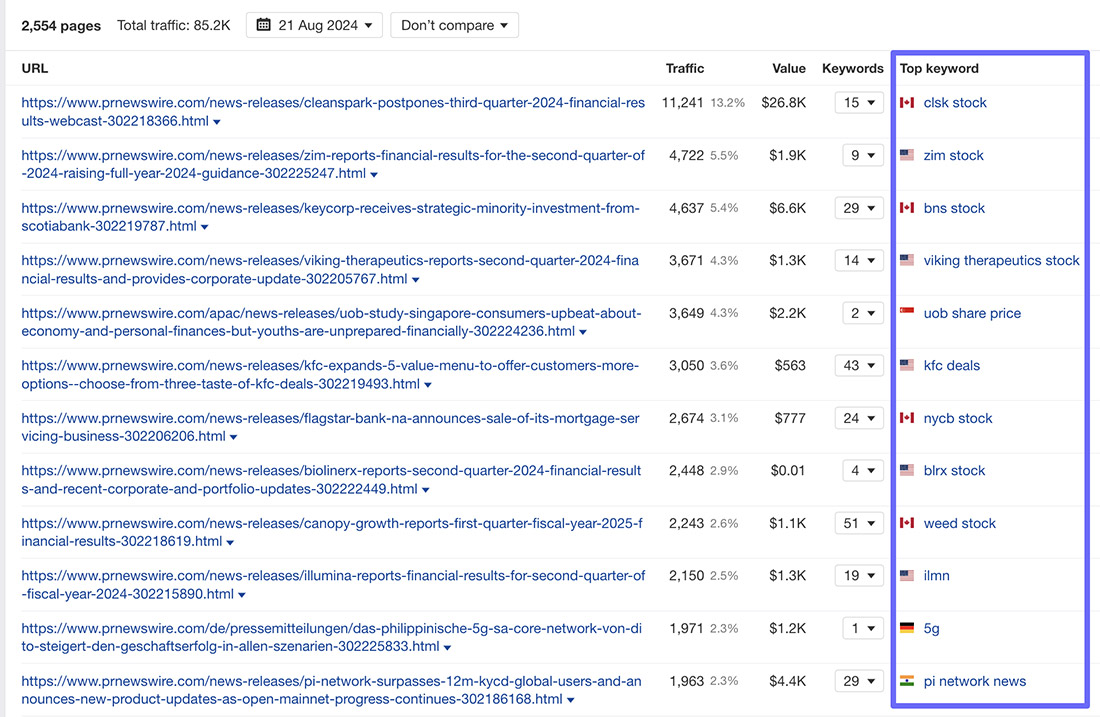Open the pi-network-surpasses-12m URL link
Viewport: 1100px width, 717px height.
tap(331, 690)
